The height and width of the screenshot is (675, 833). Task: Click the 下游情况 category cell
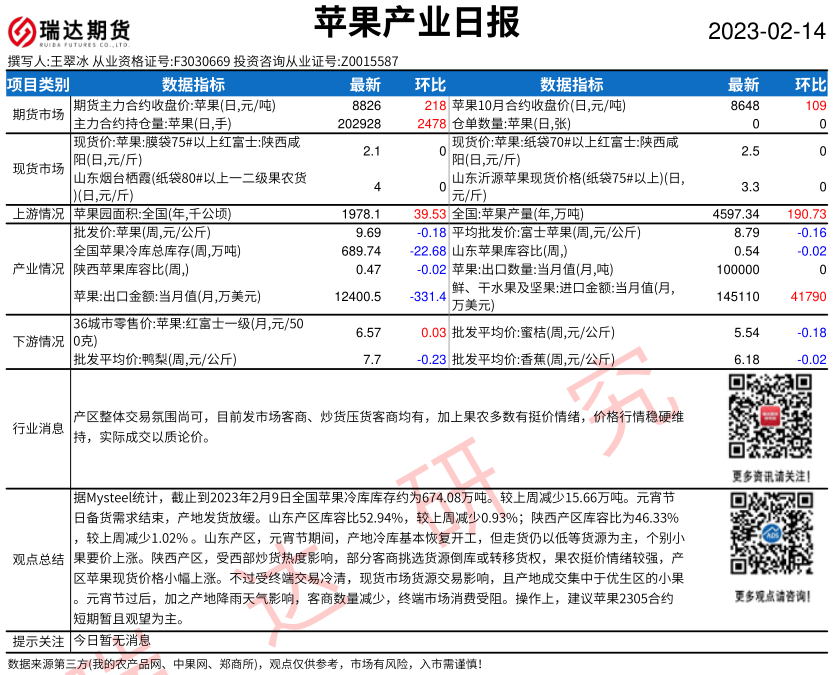[x=38, y=341]
